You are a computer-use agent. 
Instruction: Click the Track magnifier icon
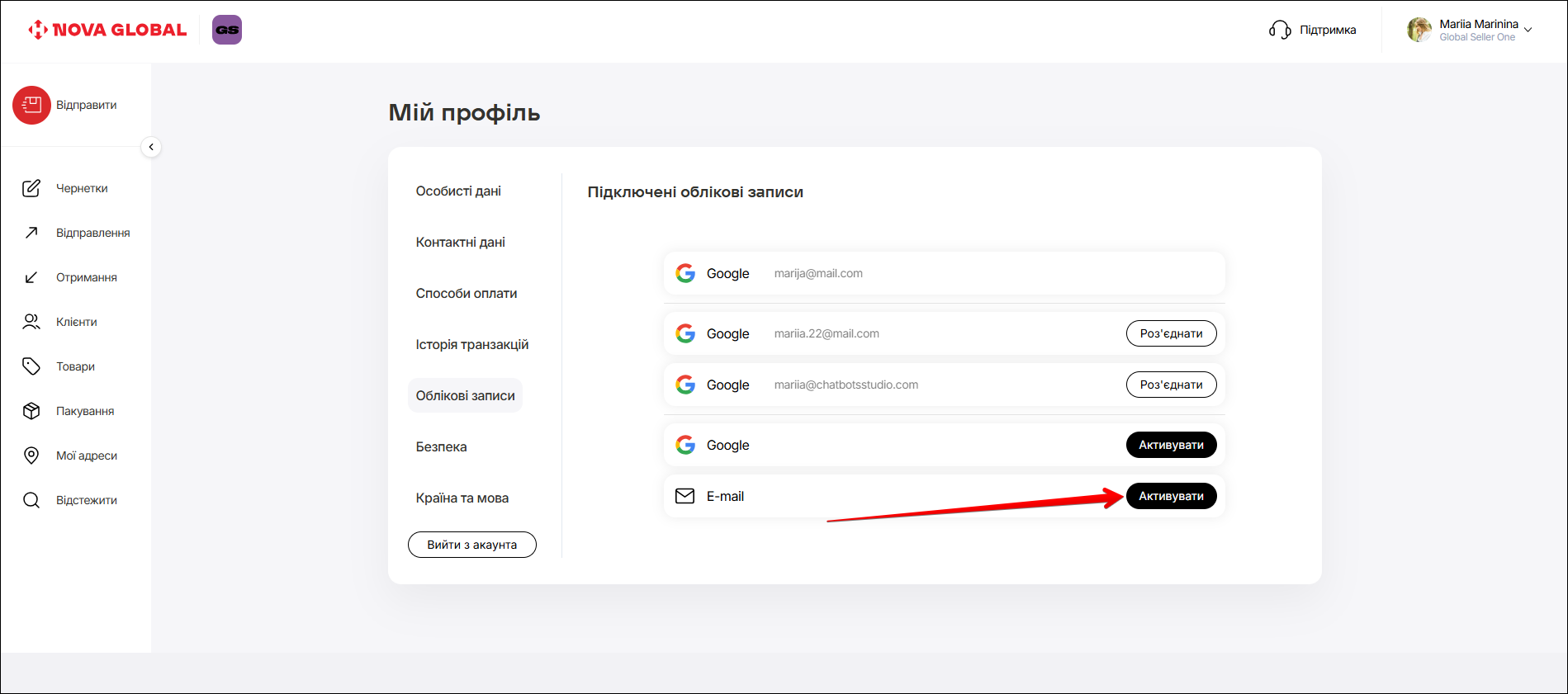pos(31,500)
